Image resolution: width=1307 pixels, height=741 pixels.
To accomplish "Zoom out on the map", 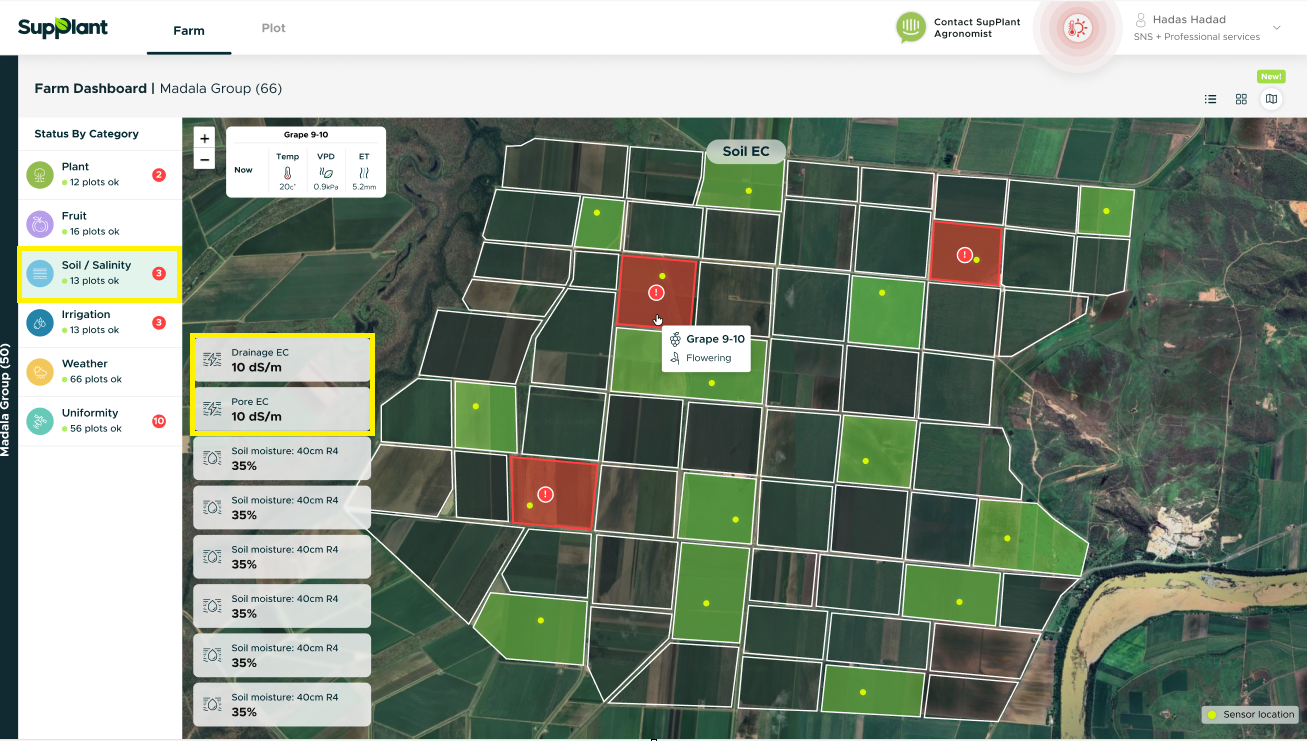I will (204, 159).
